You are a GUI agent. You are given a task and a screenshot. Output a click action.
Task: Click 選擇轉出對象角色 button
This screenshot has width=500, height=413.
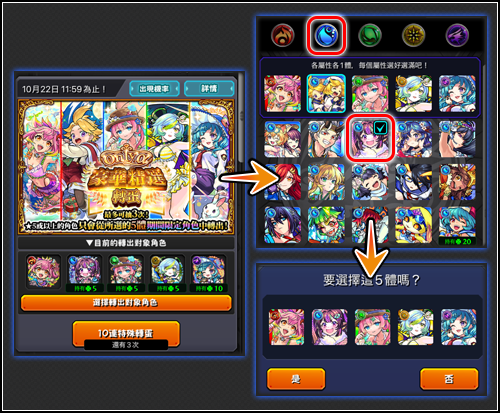126,303
